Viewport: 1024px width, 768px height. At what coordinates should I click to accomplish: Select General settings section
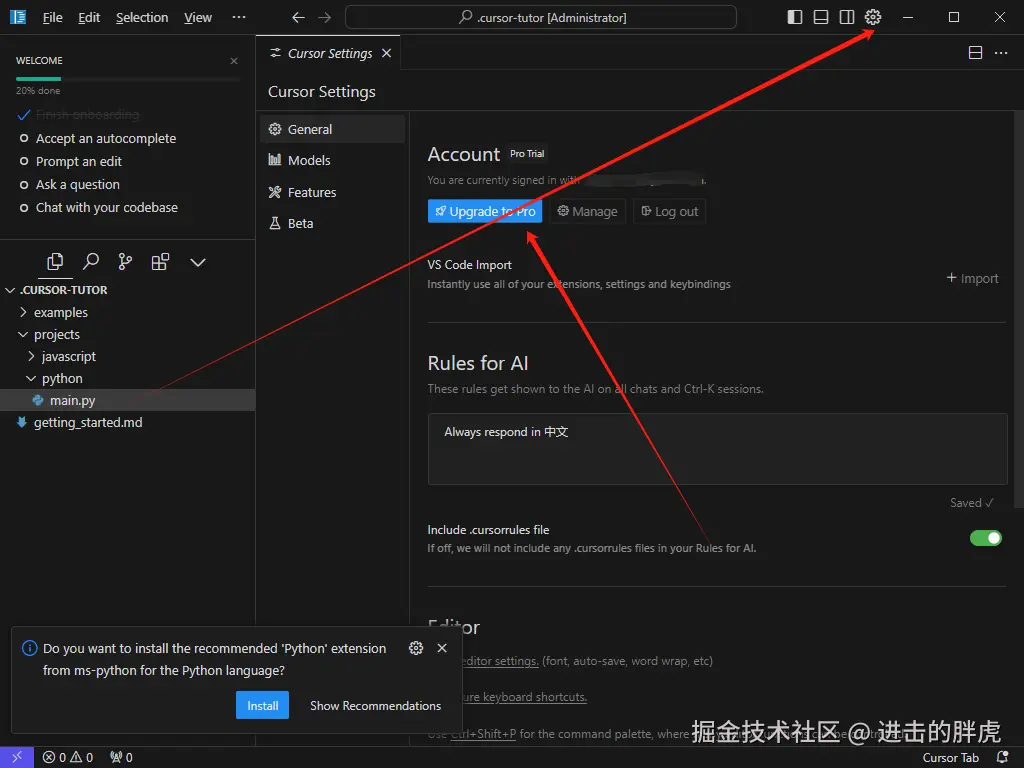click(x=332, y=129)
